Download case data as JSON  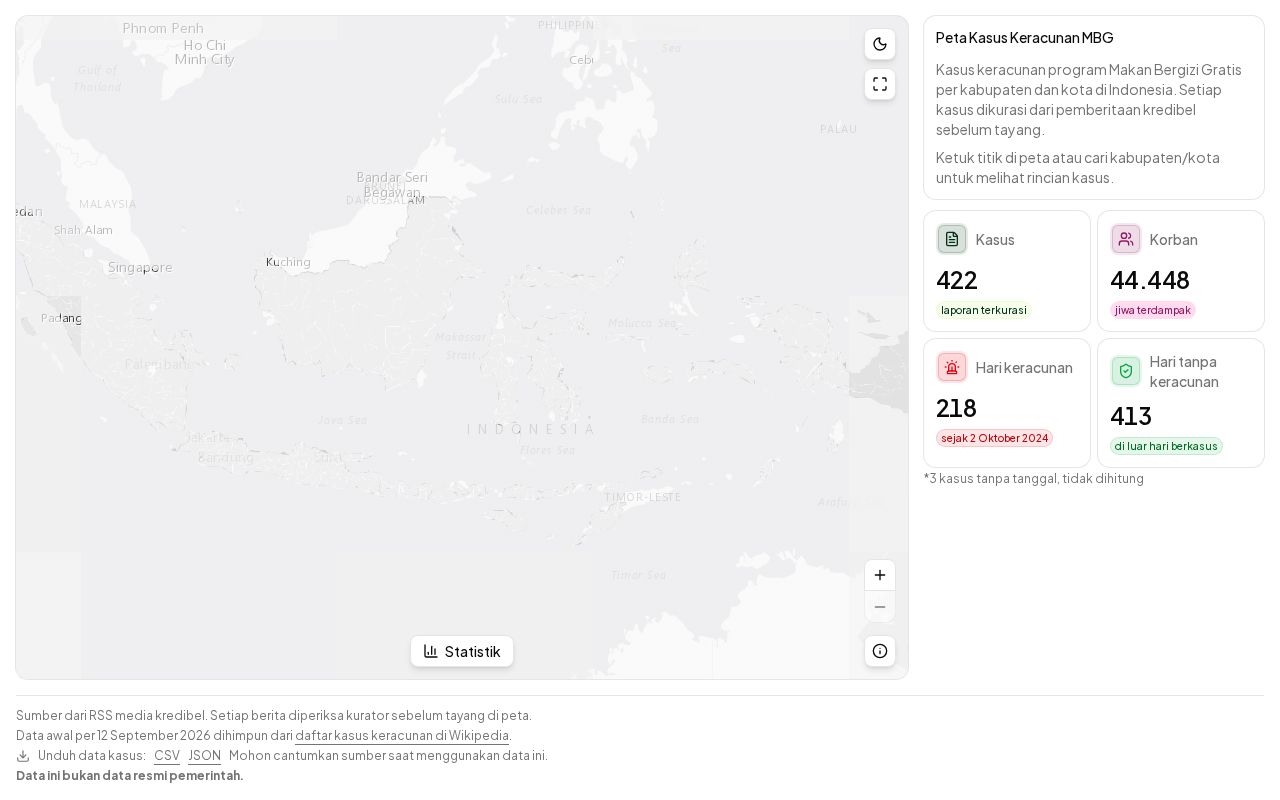click(x=204, y=756)
